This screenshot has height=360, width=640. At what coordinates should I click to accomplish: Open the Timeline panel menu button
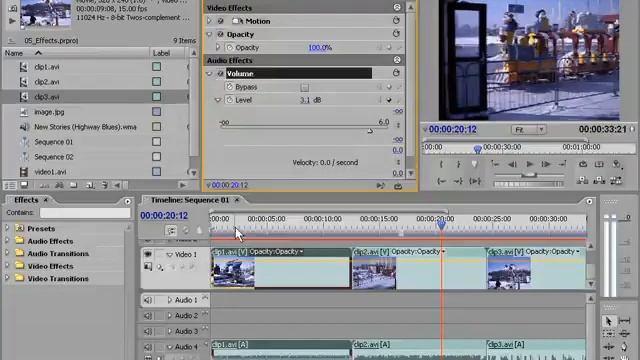[x=589, y=201]
